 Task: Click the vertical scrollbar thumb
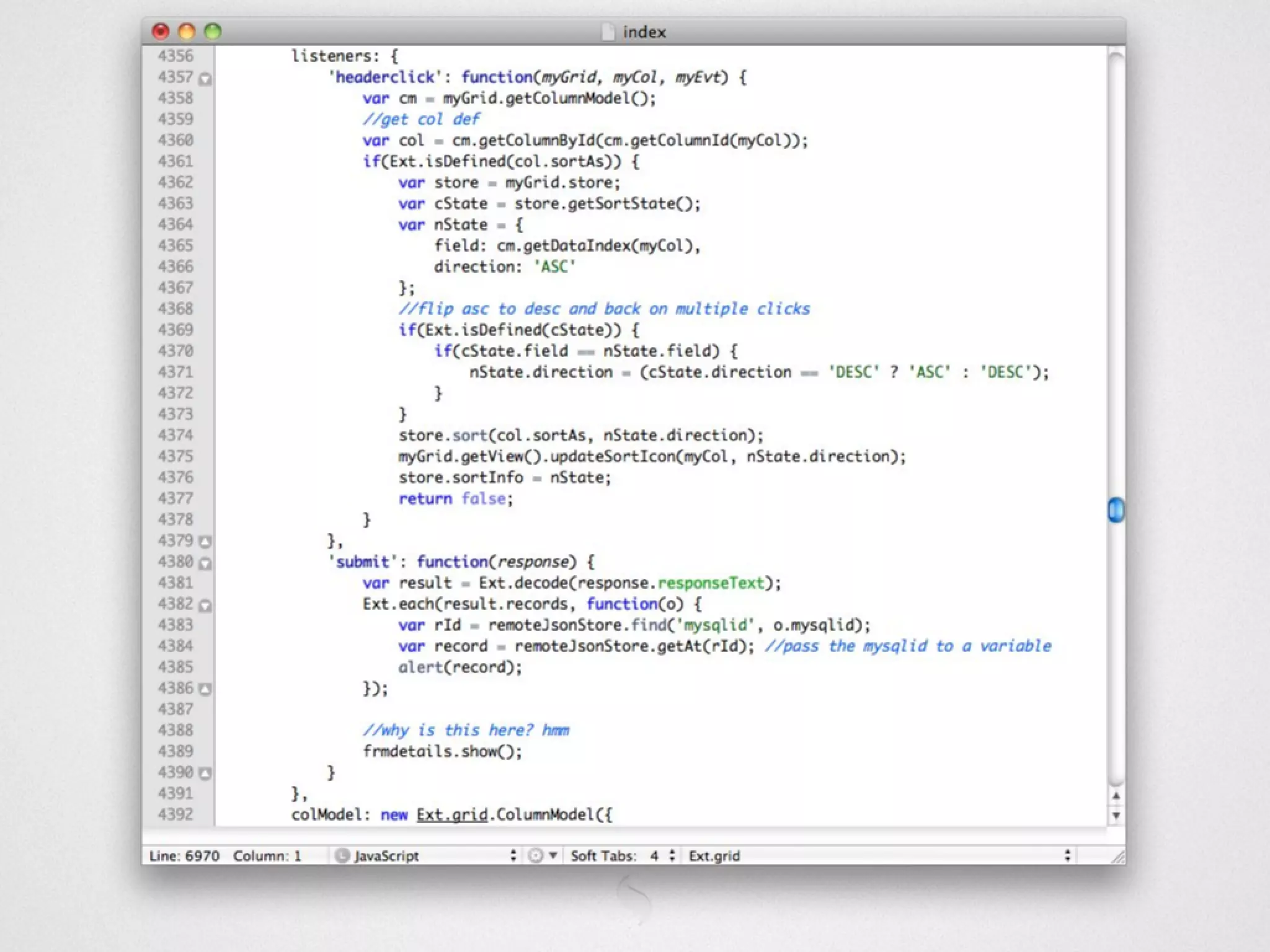point(1116,510)
